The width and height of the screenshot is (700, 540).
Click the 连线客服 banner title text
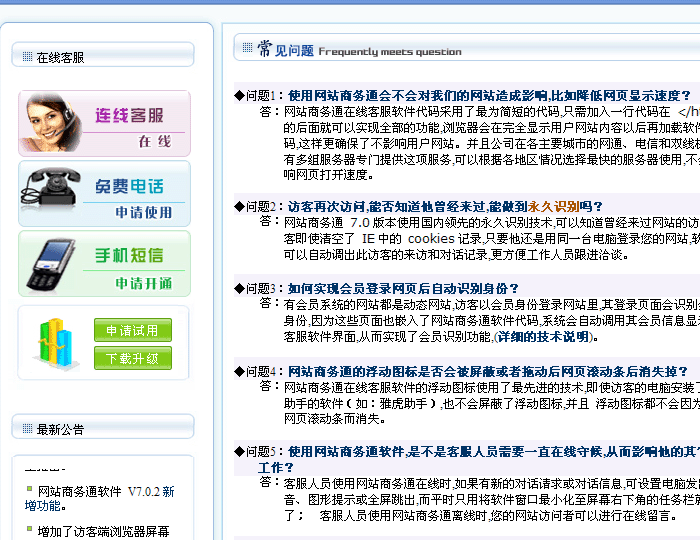pyautogui.click(x=129, y=116)
